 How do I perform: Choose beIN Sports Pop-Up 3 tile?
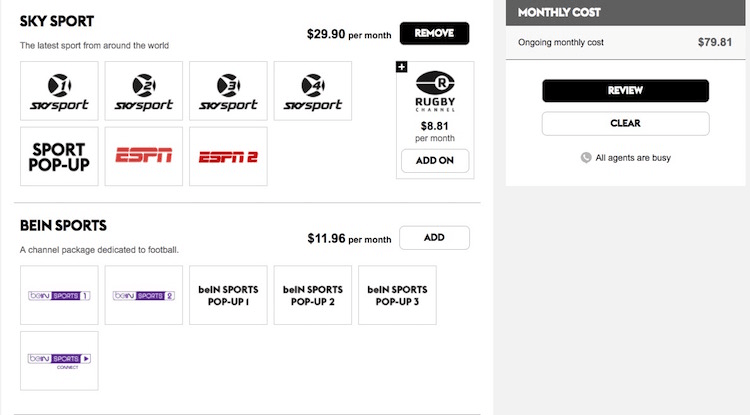point(397,295)
